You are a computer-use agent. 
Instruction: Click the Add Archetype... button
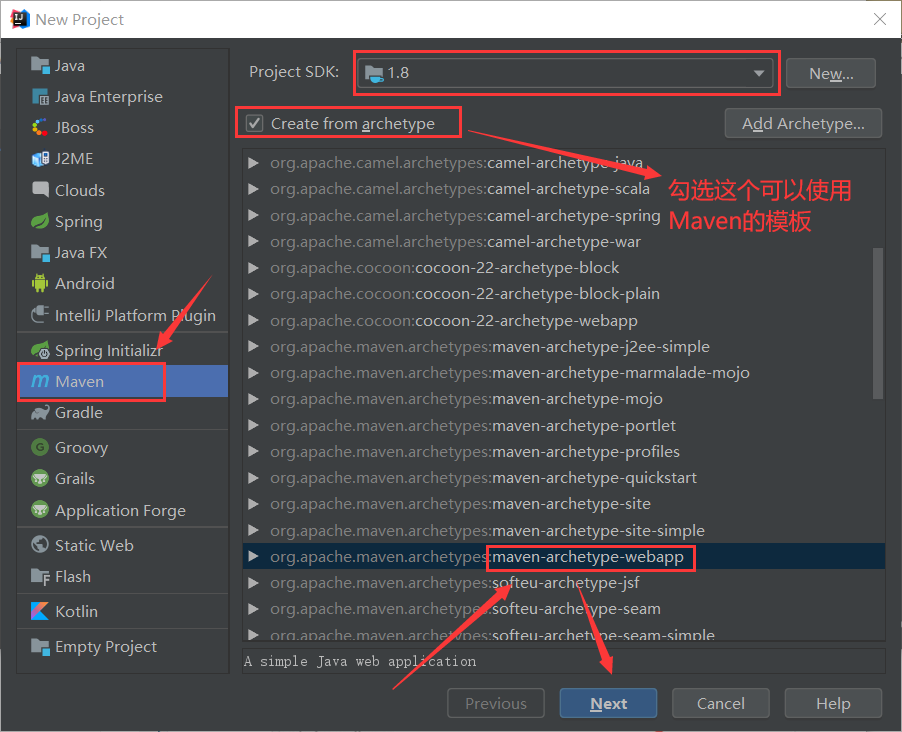(x=803, y=123)
